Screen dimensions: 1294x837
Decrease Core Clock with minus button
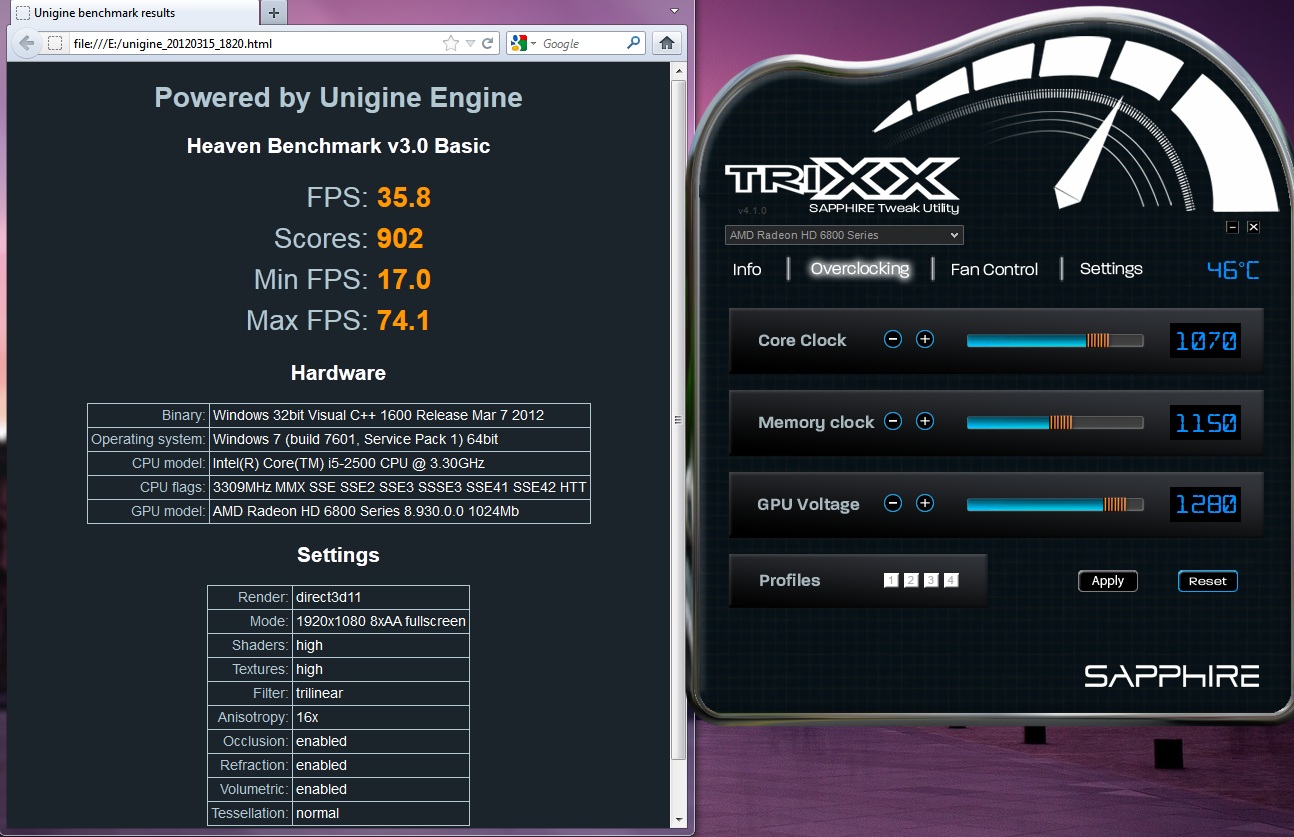click(893, 339)
